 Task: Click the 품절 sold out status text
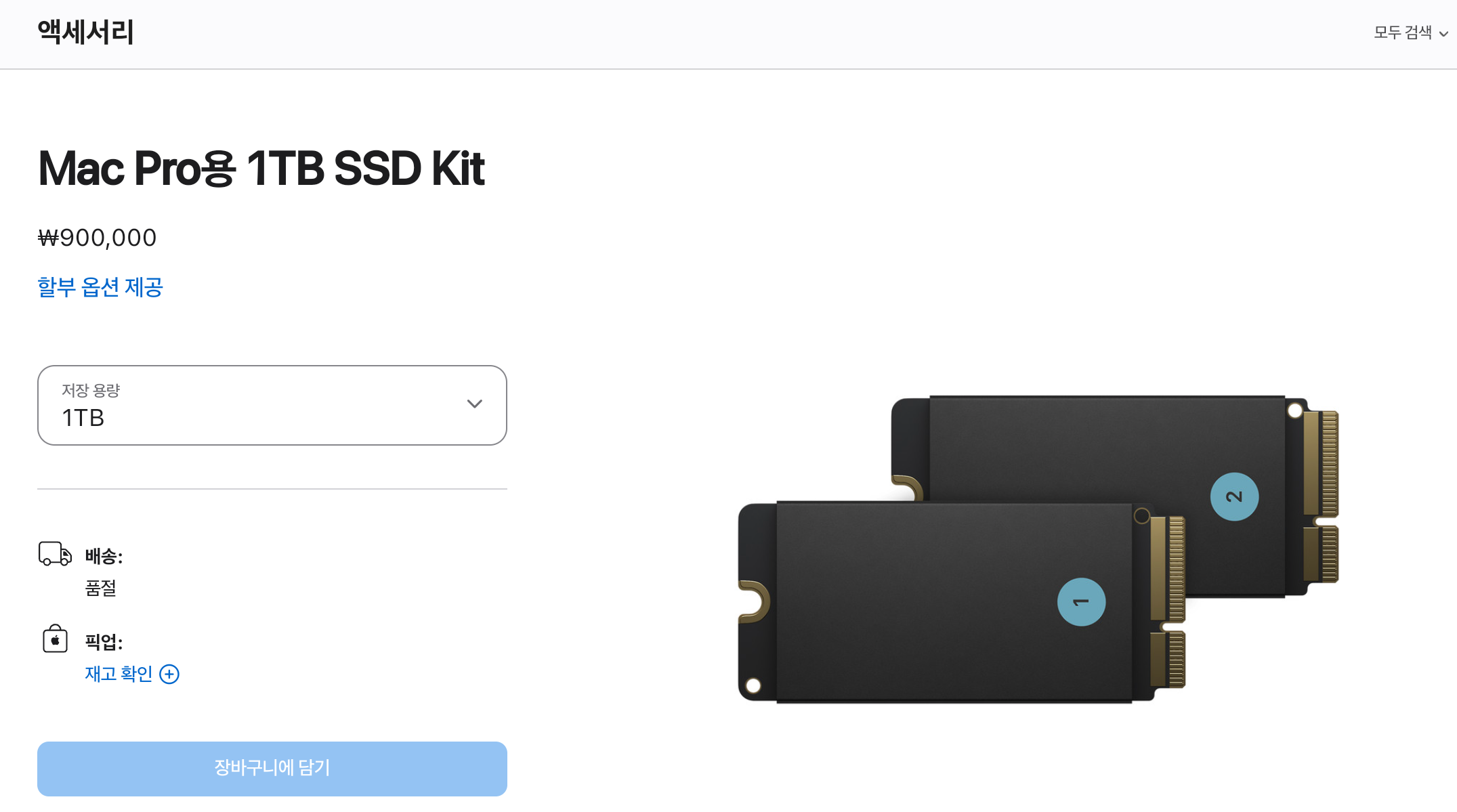pos(101,588)
